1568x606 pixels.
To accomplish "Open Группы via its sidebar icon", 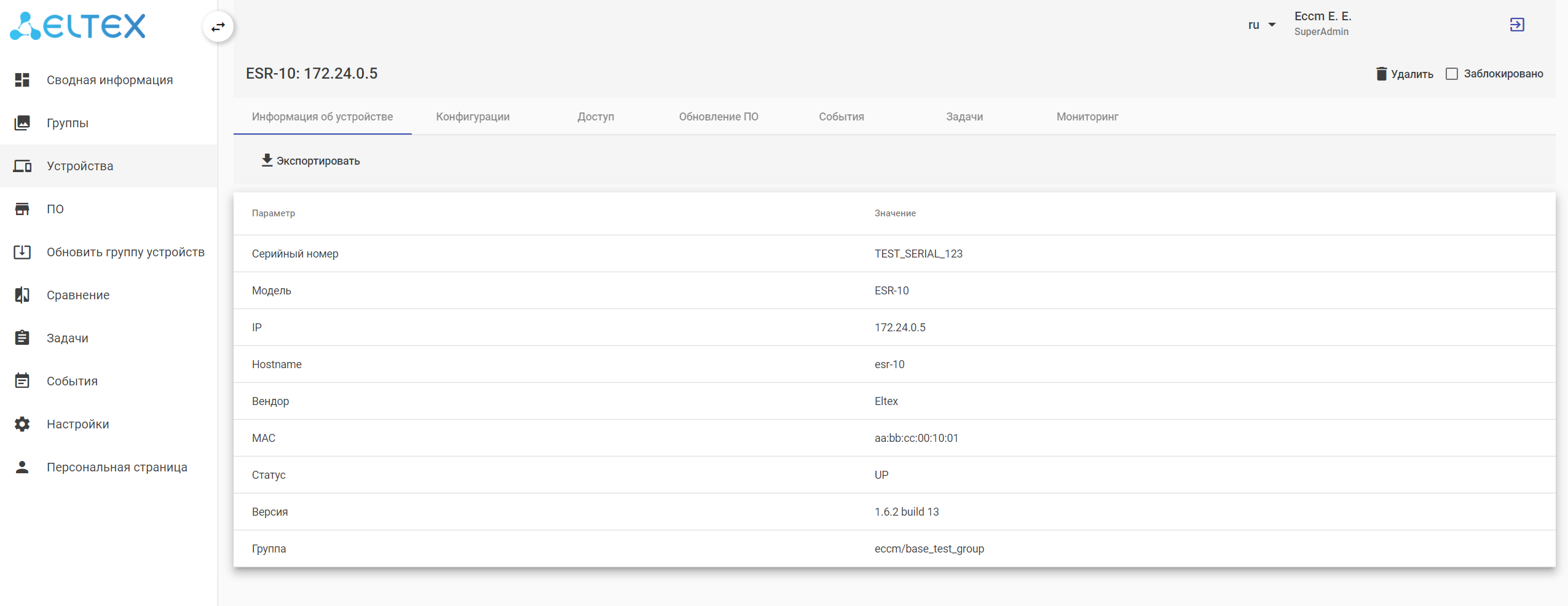I will [x=22, y=123].
